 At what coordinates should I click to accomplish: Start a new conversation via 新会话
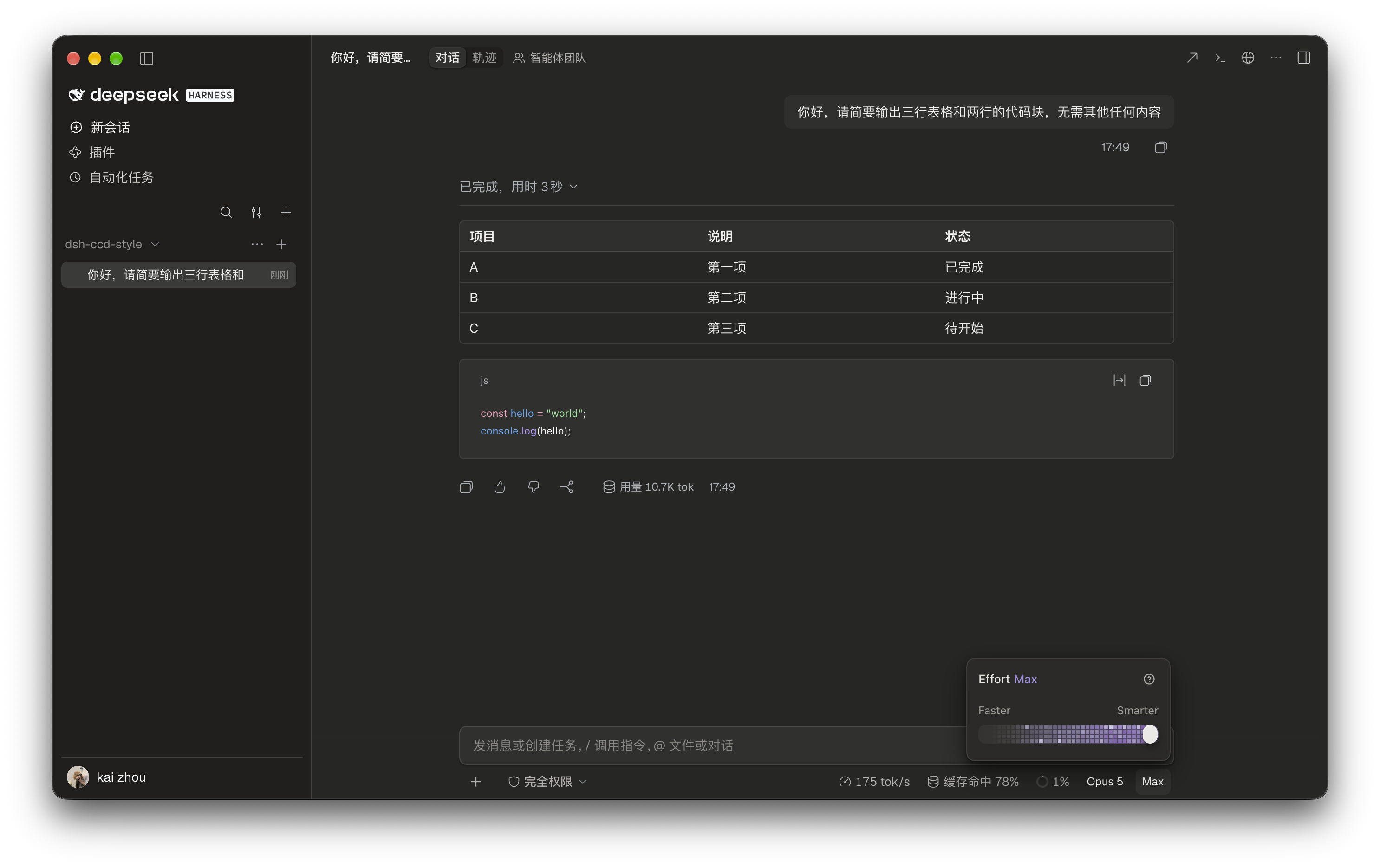[x=100, y=127]
